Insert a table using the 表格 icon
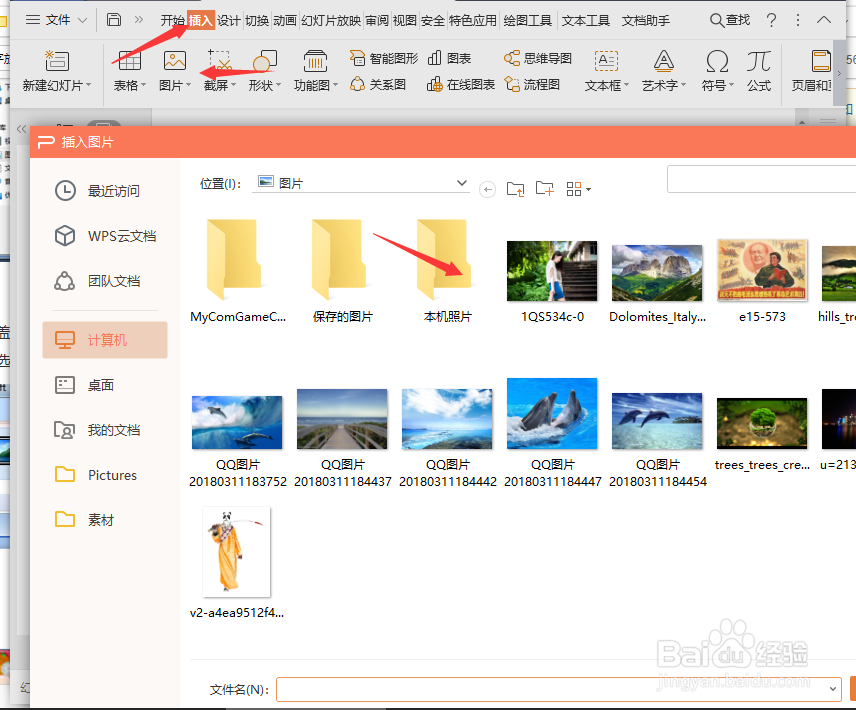 click(x=129, y=61)
